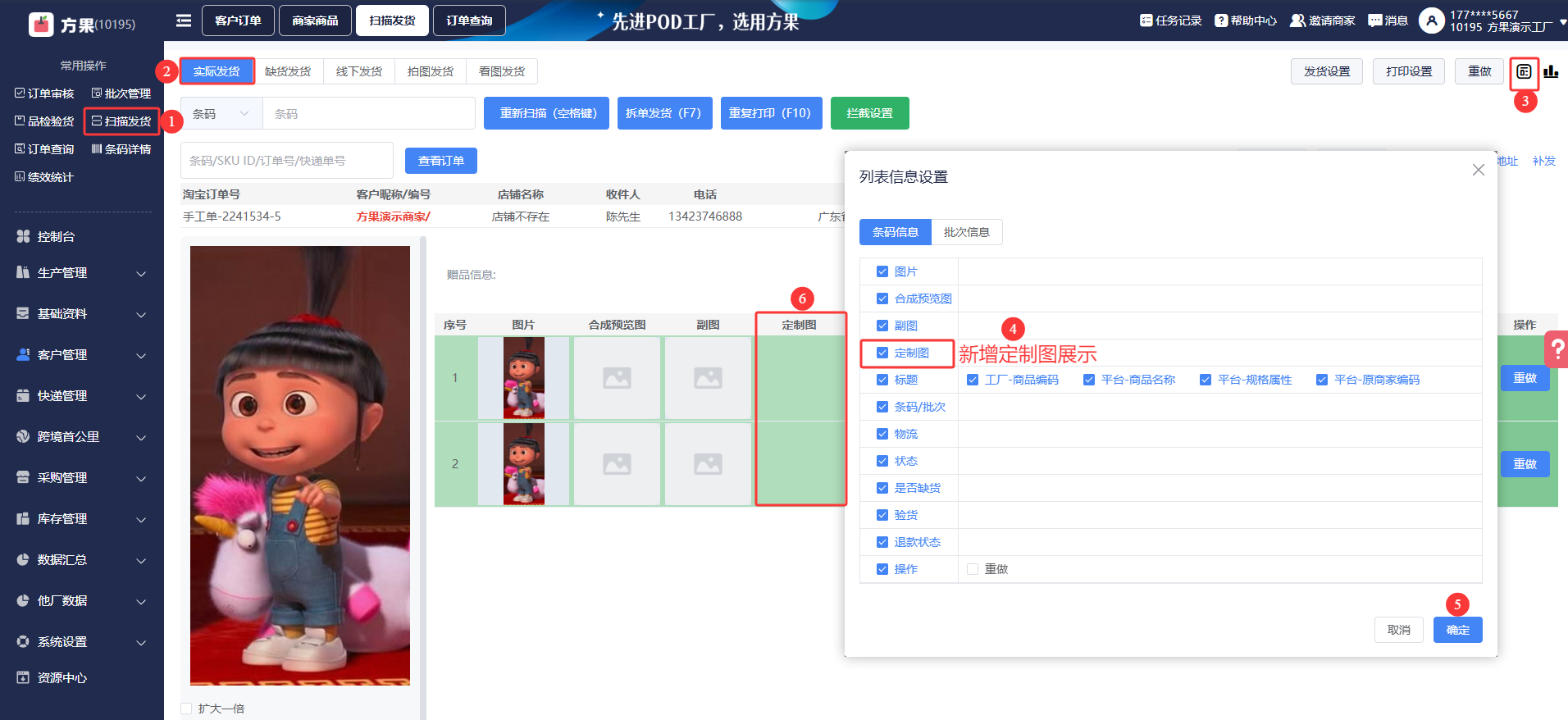Click the red floating help question icon

coord(1556,349)
